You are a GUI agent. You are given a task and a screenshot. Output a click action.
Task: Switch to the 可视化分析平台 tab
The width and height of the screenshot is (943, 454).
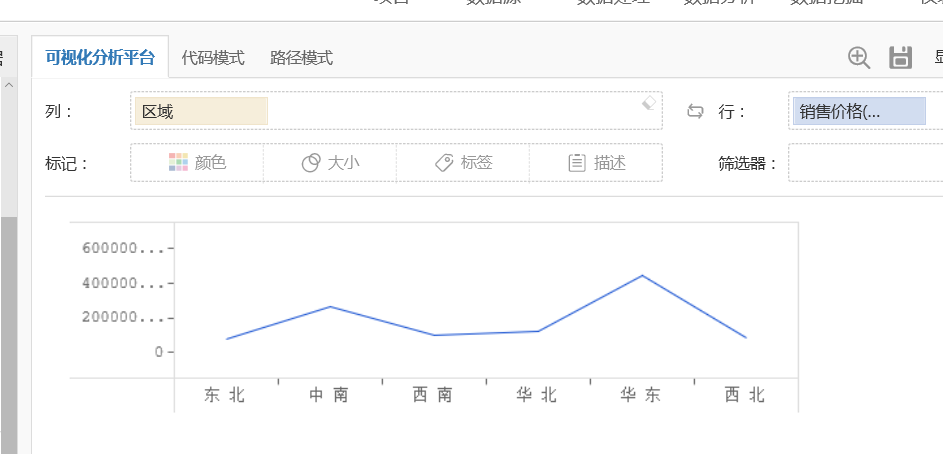100,58
